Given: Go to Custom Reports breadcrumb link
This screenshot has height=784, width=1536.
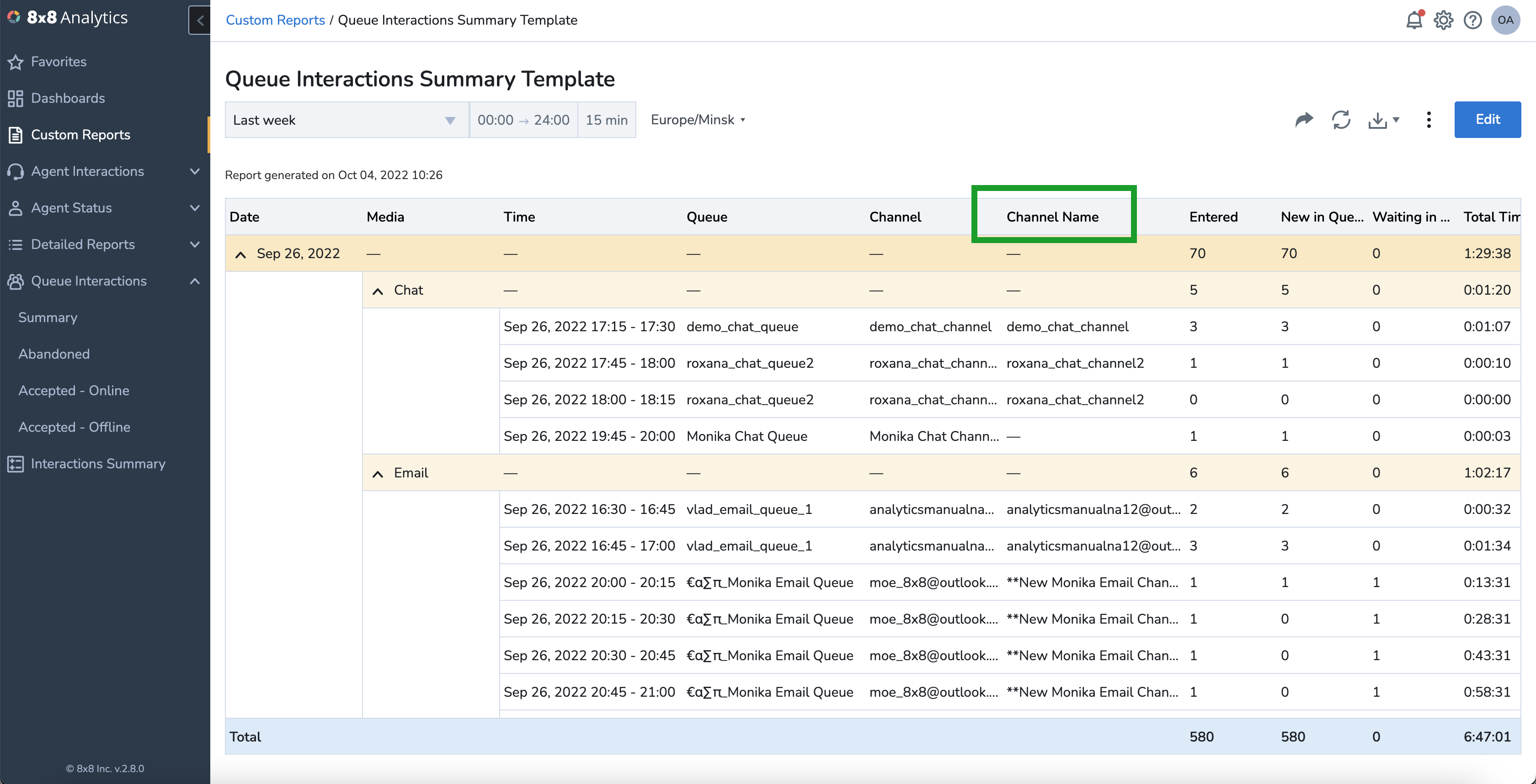Looking at the screenshot, I should pyautogui.click(x=275, y=20).
